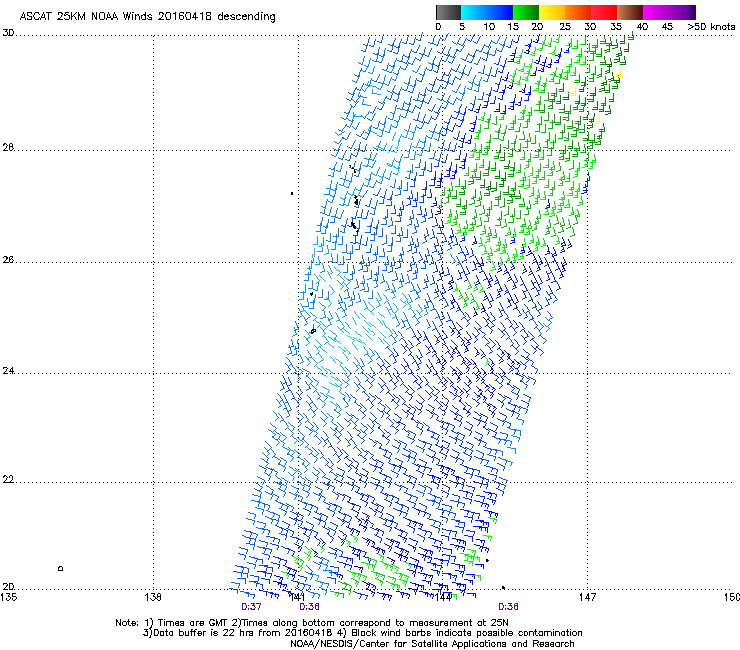
Task: Click the '45' label under the color bar
Action: [x=667, y=27]
